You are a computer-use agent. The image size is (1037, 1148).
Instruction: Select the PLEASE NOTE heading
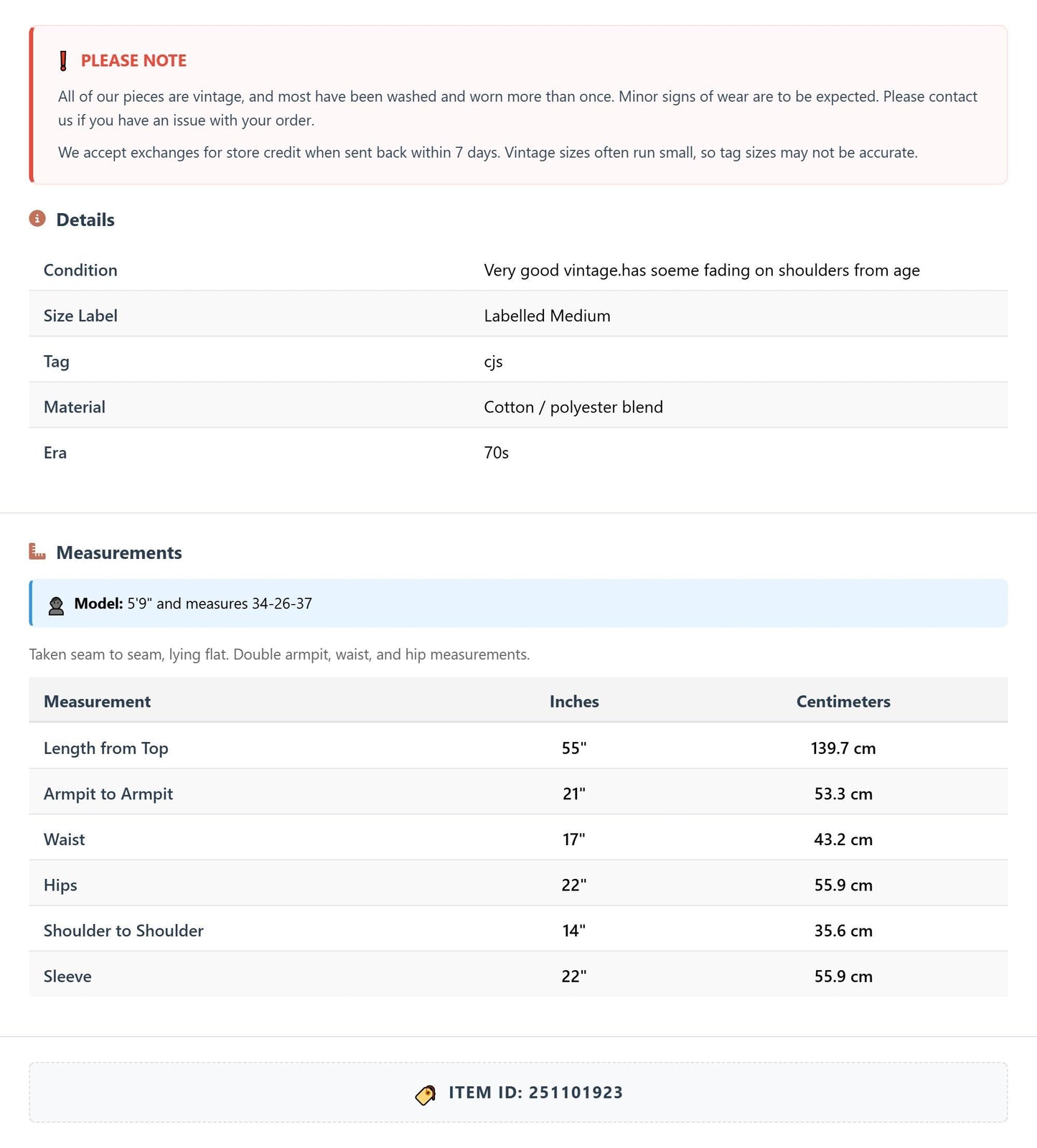(x=133, y=61)
